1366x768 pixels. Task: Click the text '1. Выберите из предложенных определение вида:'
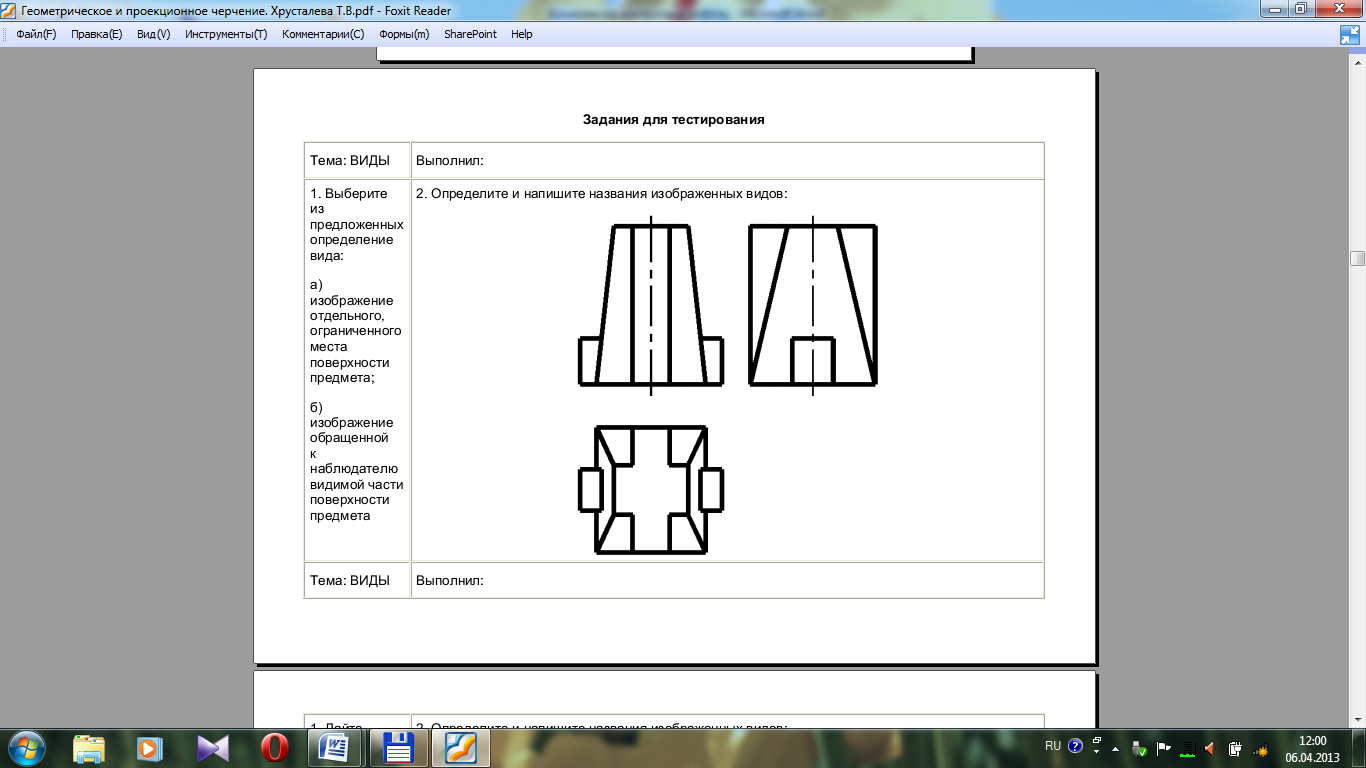tap(357, 224)
